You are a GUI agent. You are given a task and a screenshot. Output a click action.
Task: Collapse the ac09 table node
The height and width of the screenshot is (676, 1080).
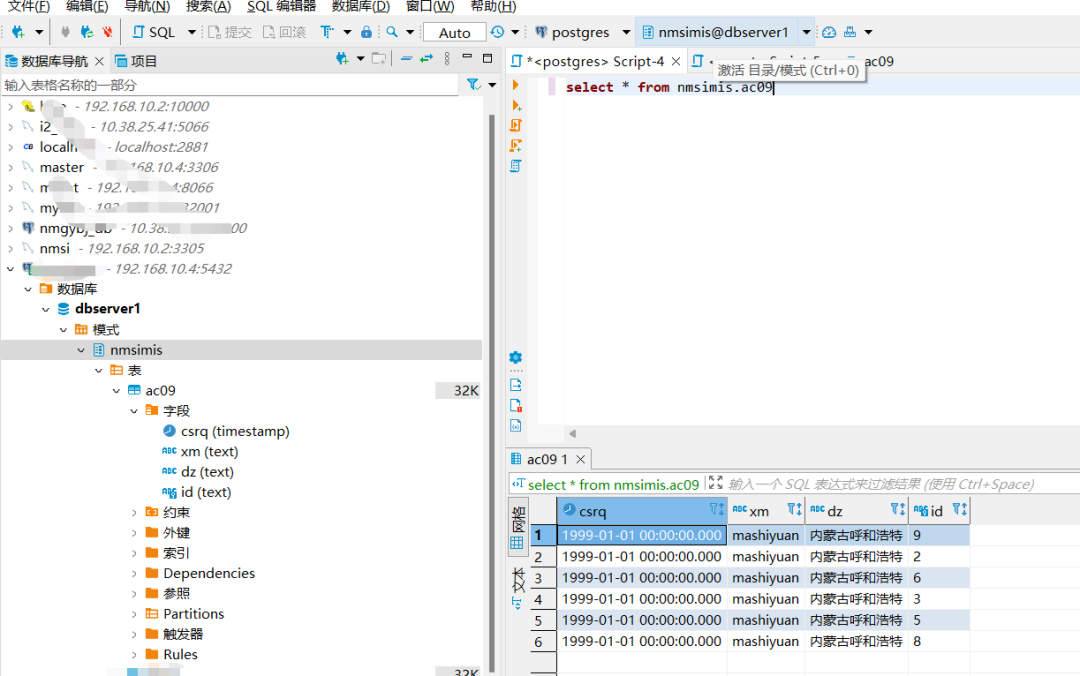(116, 391)
